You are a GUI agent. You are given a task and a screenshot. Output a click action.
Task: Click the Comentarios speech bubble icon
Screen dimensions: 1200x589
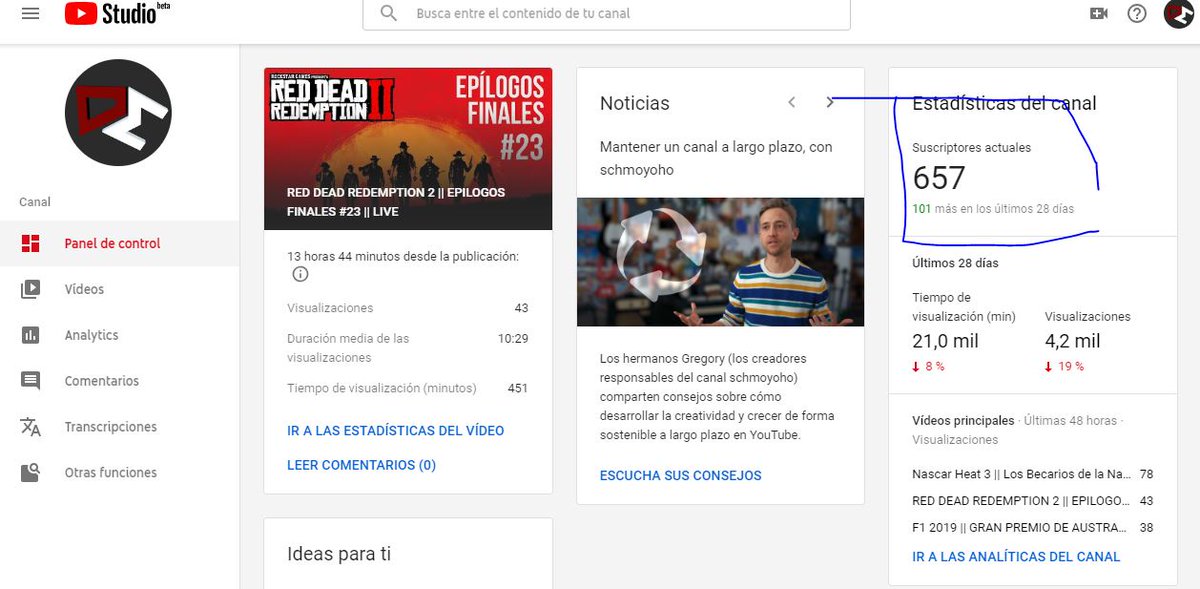point(31,381)
